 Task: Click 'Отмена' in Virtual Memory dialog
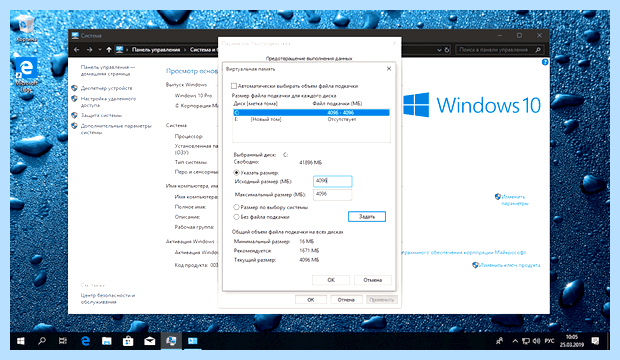[372, 280]
